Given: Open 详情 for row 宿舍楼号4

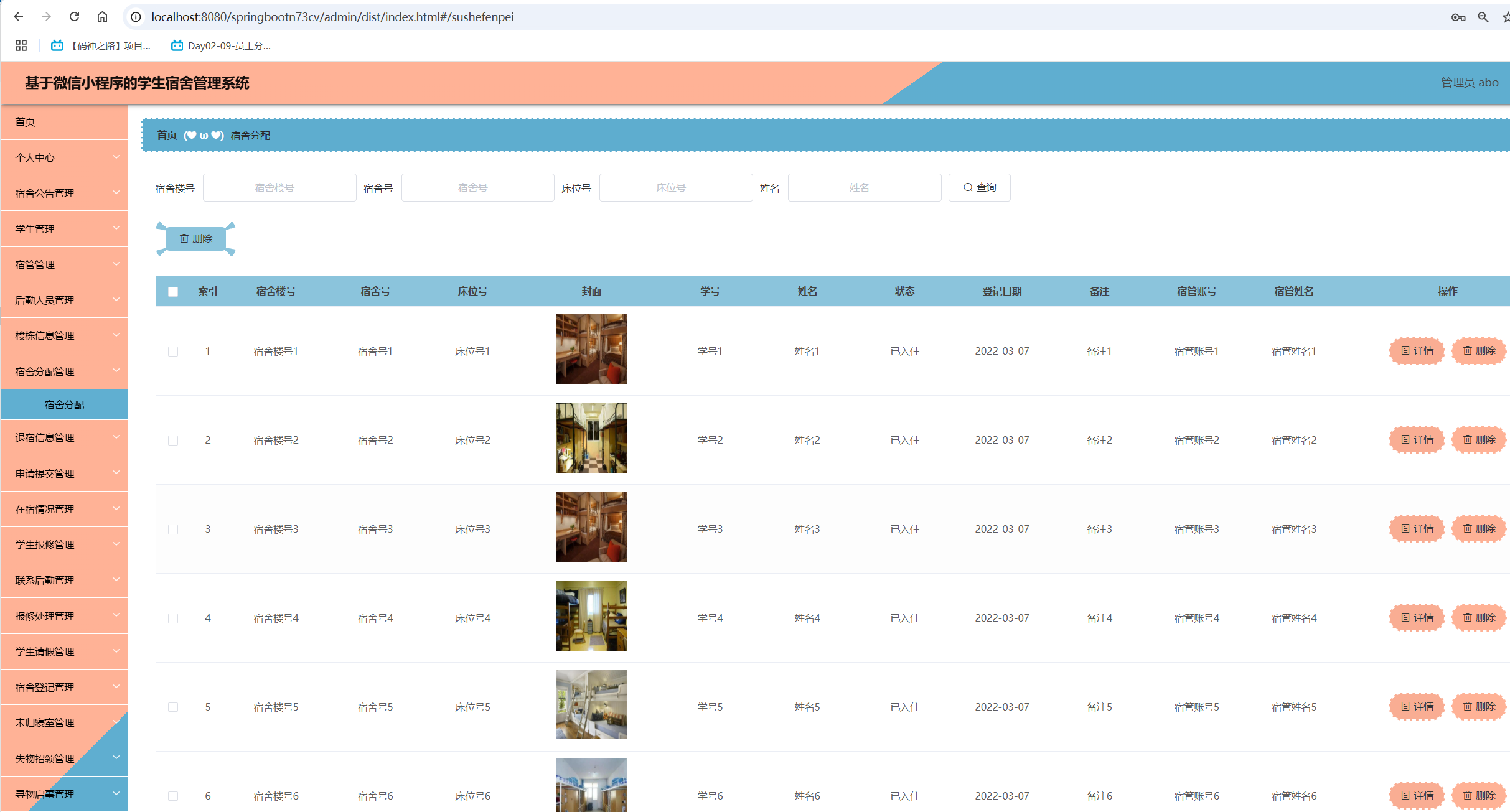Looking at the screenshot, I should click(x=1417, y=618).
